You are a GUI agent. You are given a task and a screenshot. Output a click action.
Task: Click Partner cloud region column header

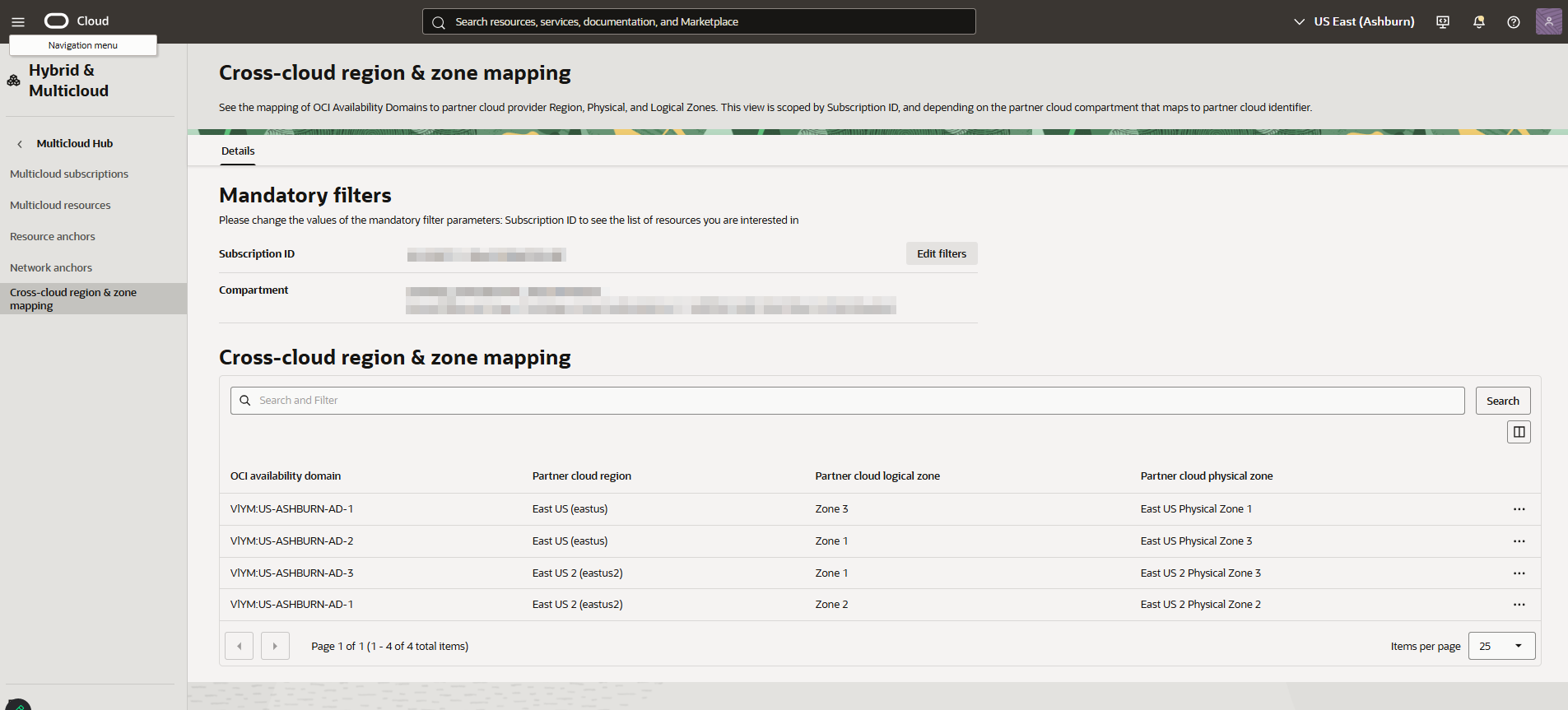coord(582,476)
